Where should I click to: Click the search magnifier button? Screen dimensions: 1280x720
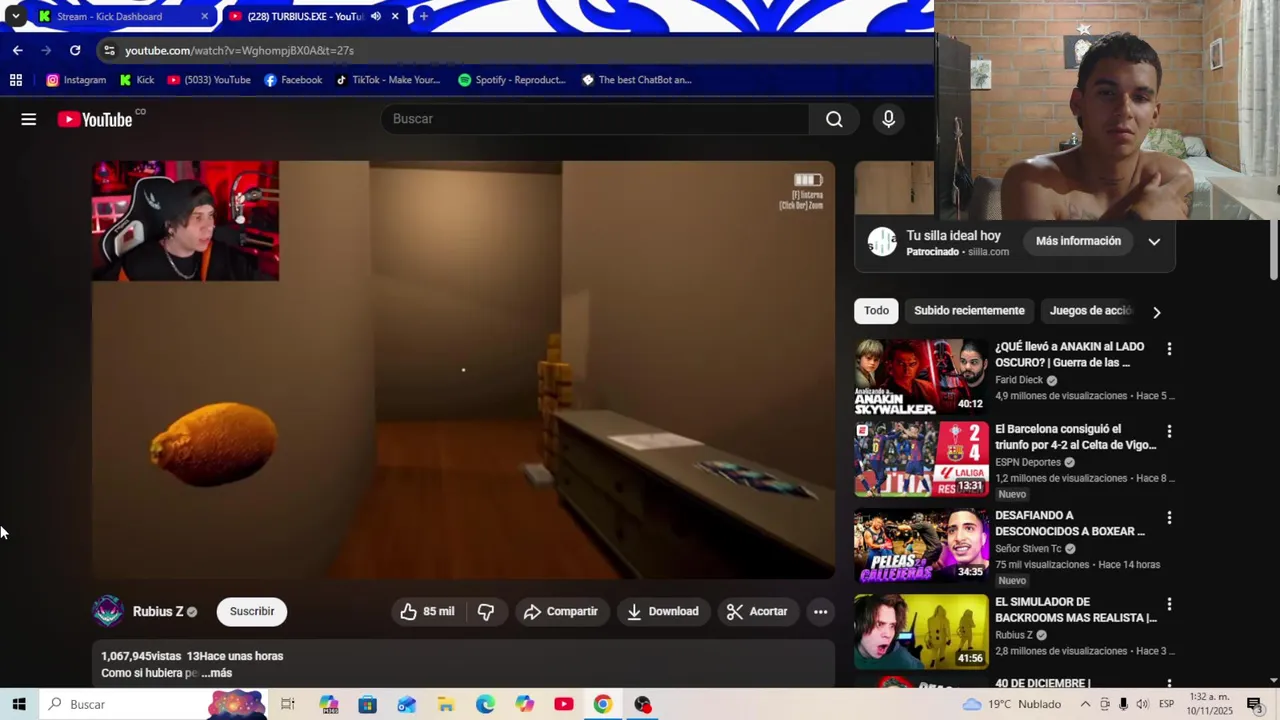[834, 119]
